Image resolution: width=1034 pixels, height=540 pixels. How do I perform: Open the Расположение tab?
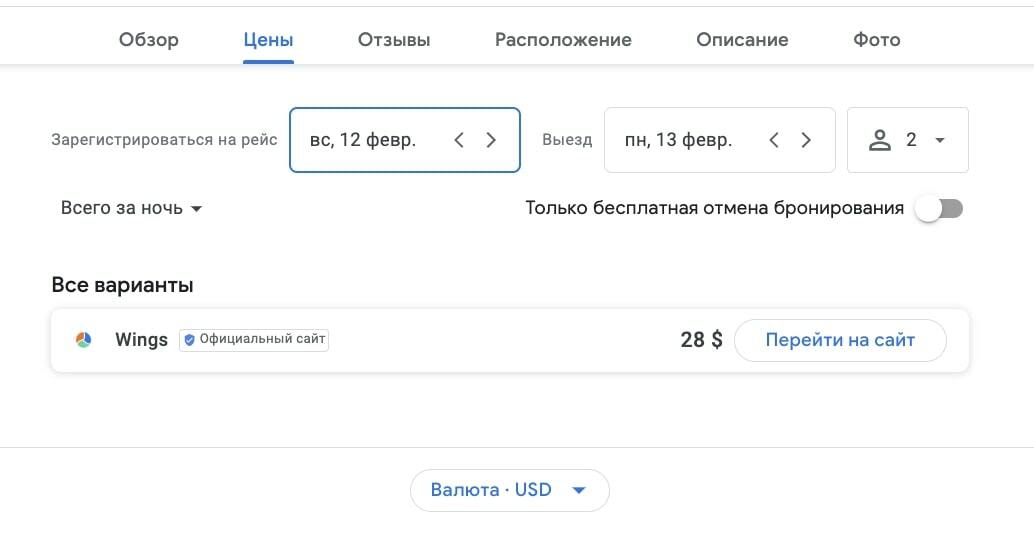click(x=563, y=40)
